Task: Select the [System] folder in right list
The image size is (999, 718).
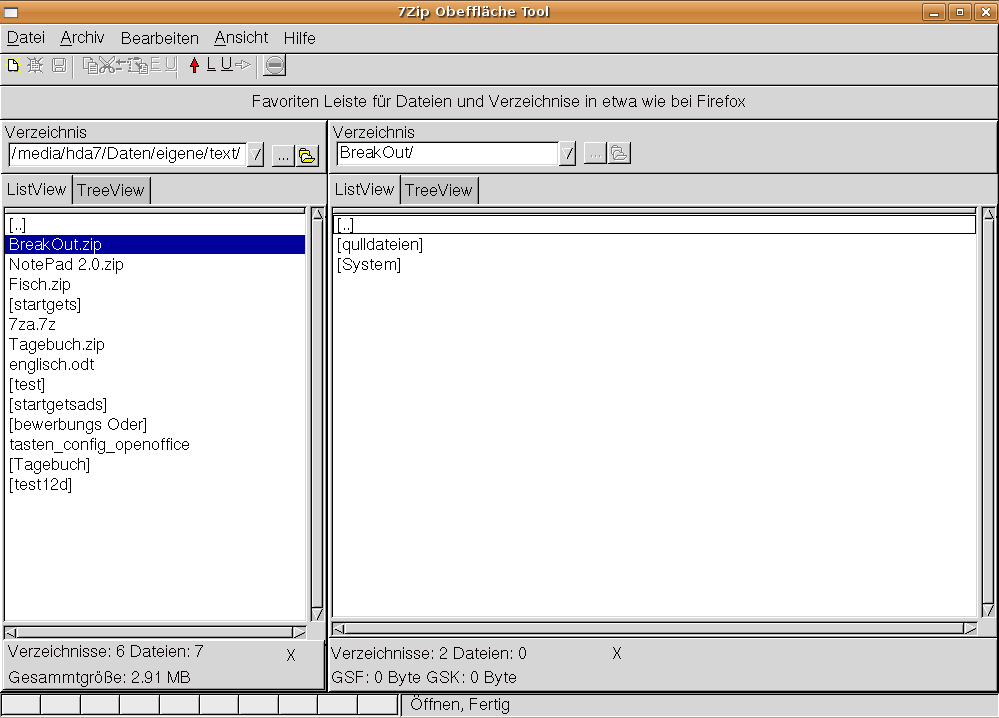Action: pos(369,264)
